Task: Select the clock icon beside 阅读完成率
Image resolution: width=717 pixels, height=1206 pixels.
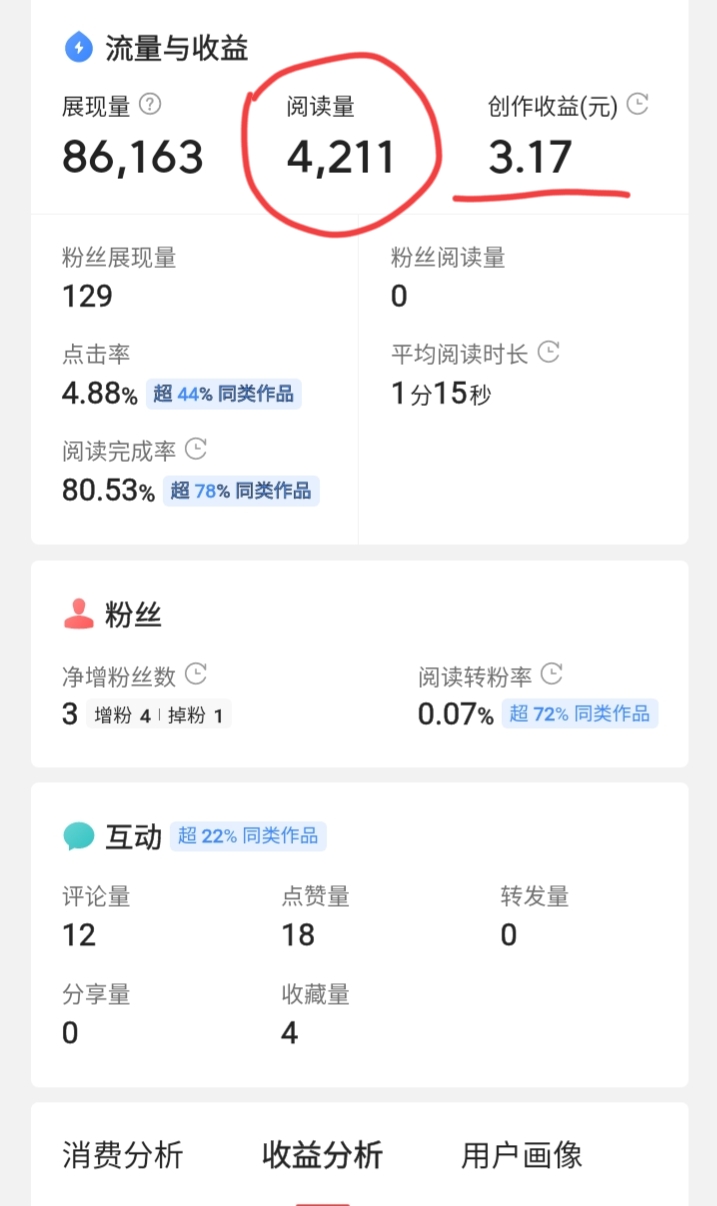Action: (195, 450)
